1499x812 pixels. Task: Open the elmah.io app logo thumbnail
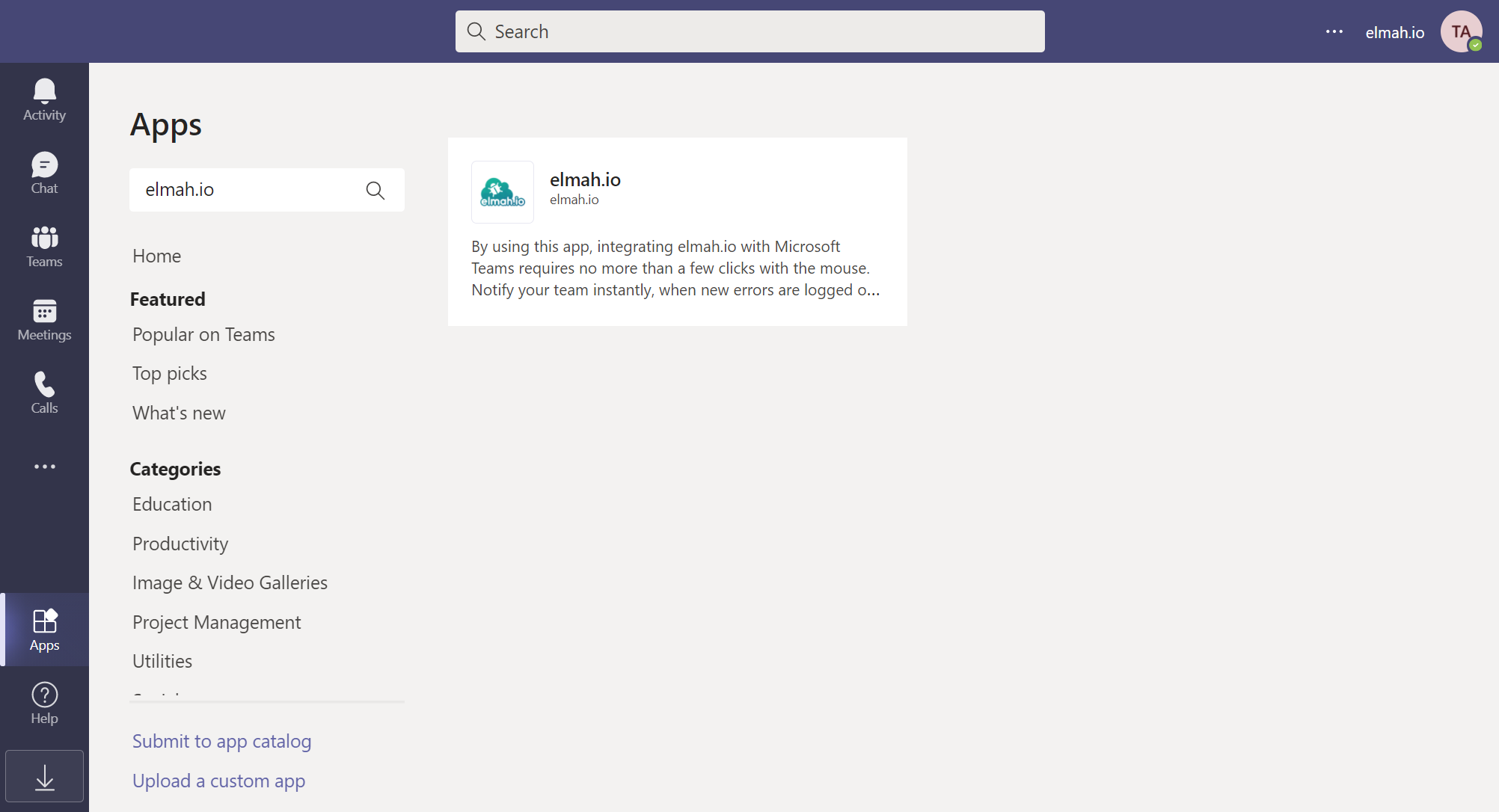(503, 192)
